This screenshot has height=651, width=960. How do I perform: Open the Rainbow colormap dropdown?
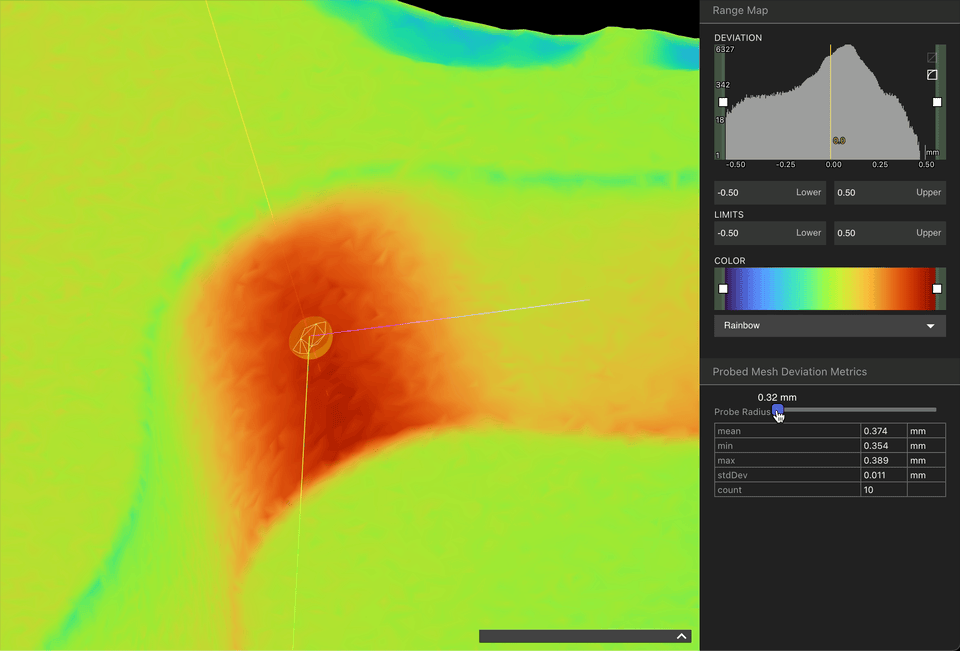(830, 326)
